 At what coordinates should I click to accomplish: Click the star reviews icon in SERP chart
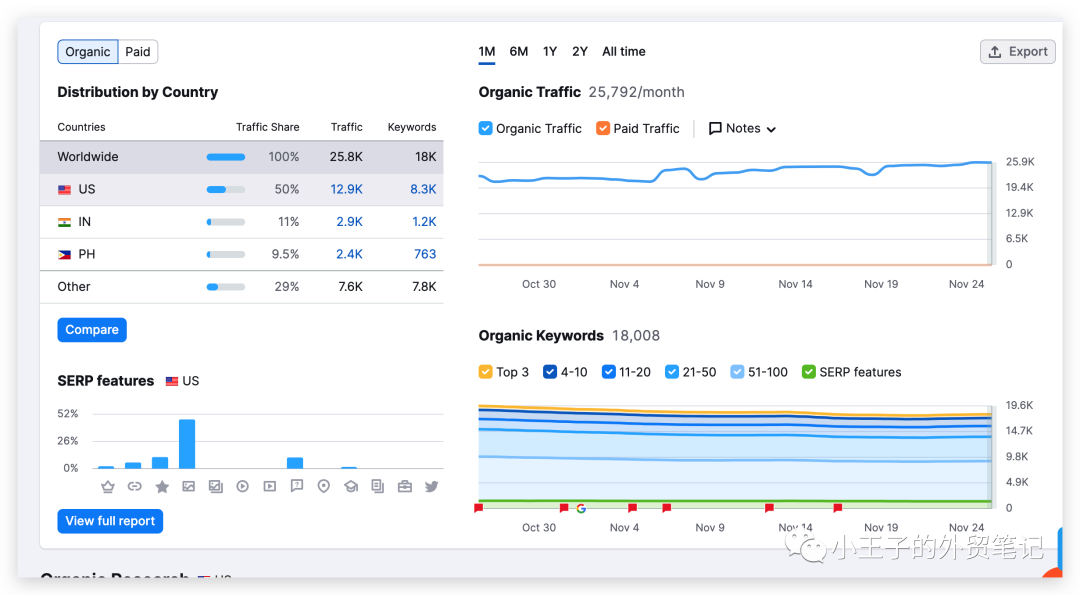(x=161, y=487)
